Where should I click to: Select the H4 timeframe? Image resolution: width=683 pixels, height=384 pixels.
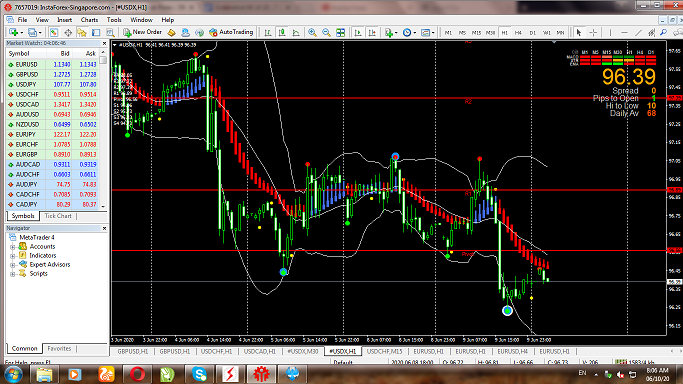518,33
